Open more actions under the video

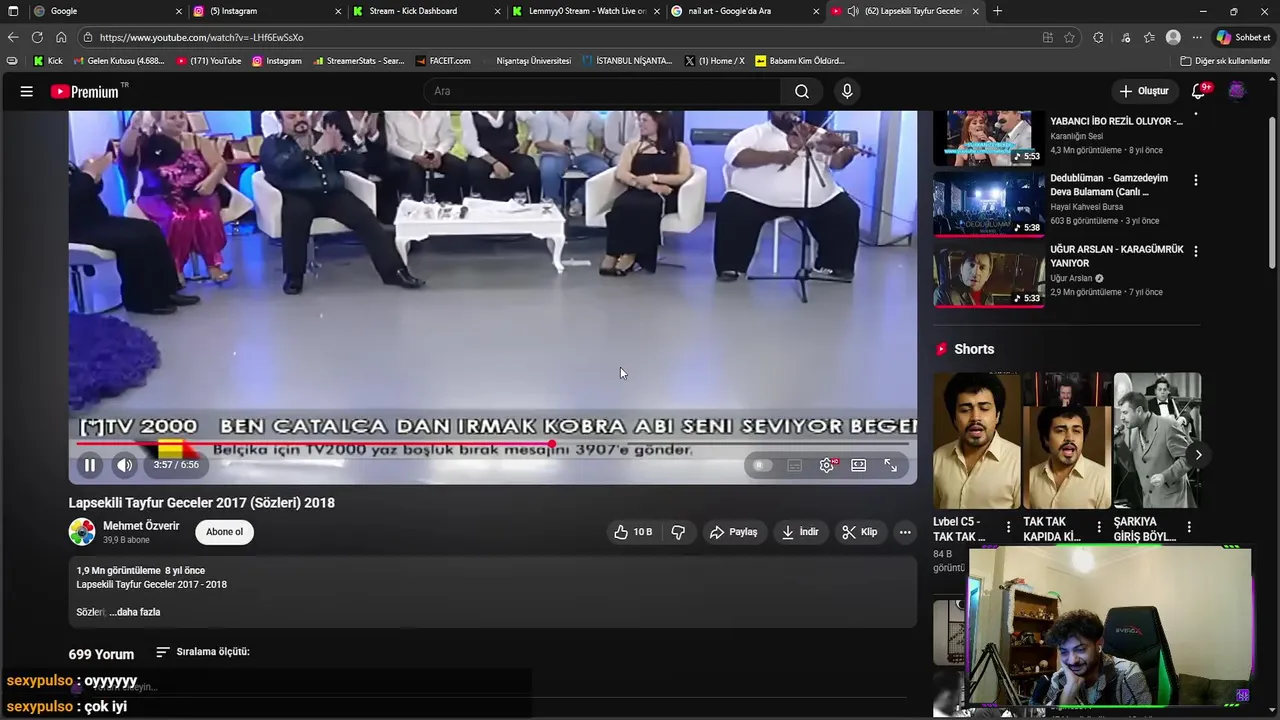905,532
